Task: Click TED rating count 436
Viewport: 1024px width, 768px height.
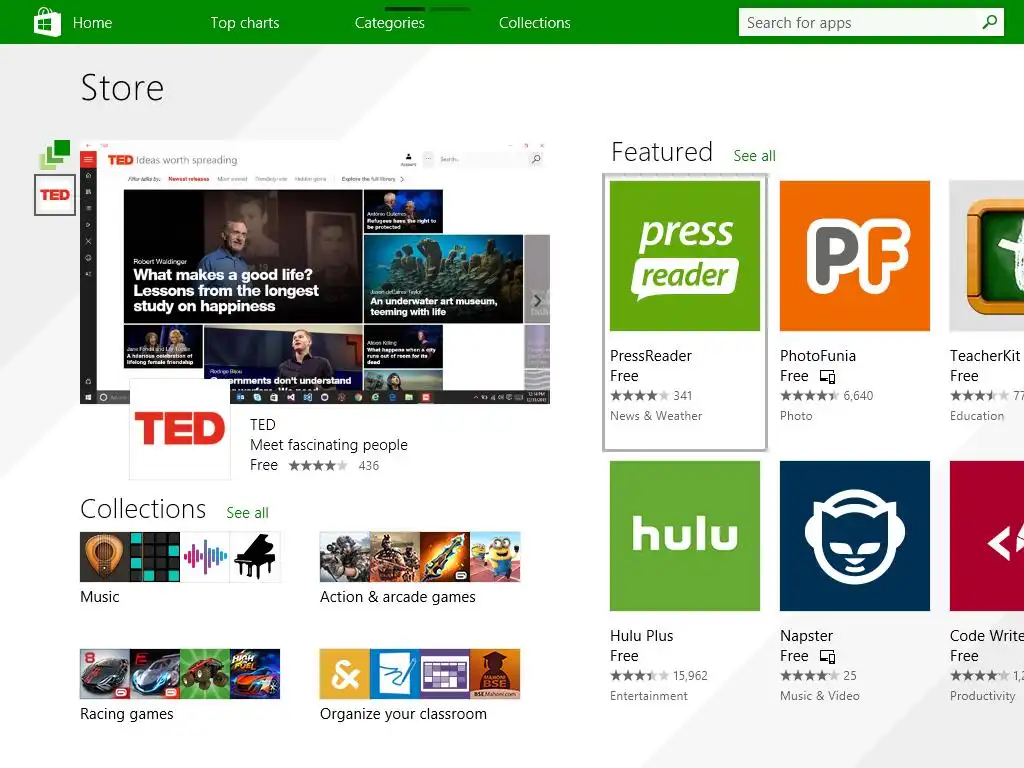Action: click(369, 466)
